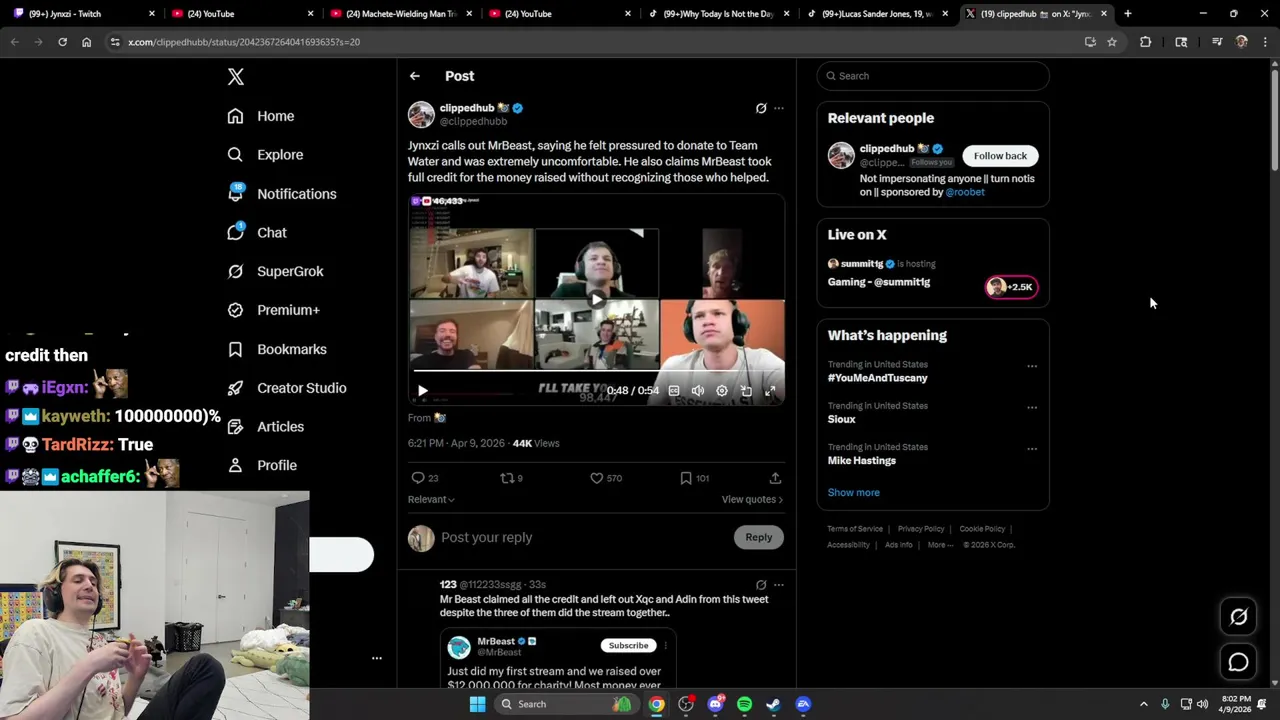Enter fullscreen on the video

[x=770, y=391]
